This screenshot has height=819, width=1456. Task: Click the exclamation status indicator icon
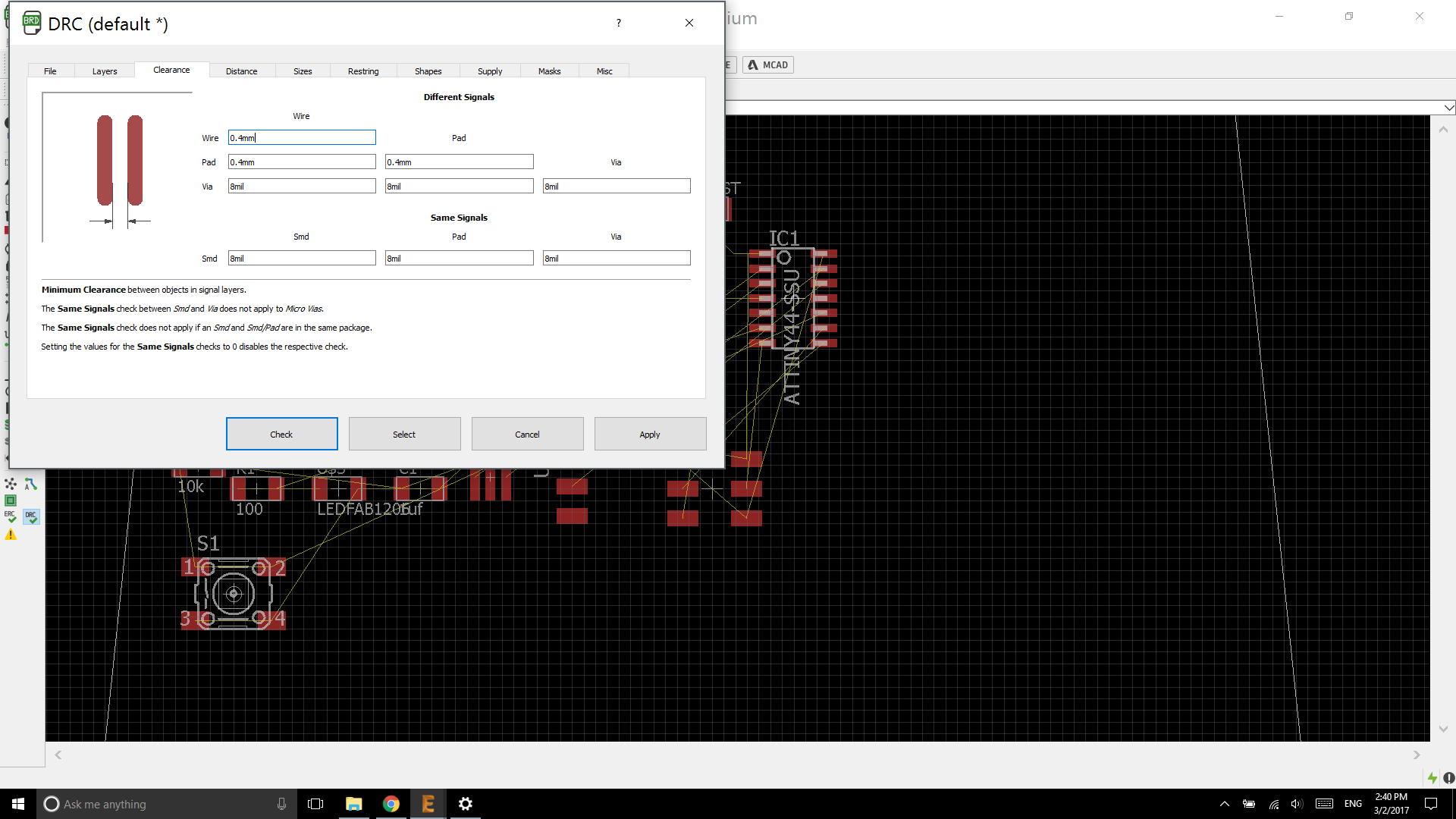point(1448,778)
